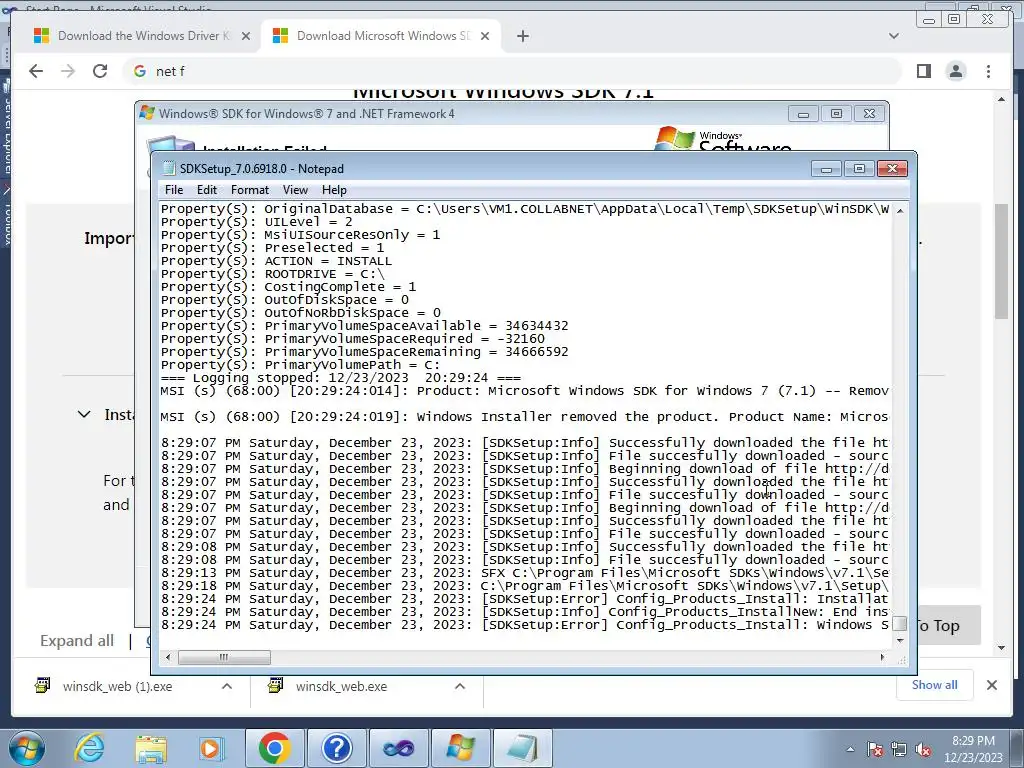Open the Windows Start menu
Image resolution: width=1024 pixels, height=768 pixels.
point(27,748)
